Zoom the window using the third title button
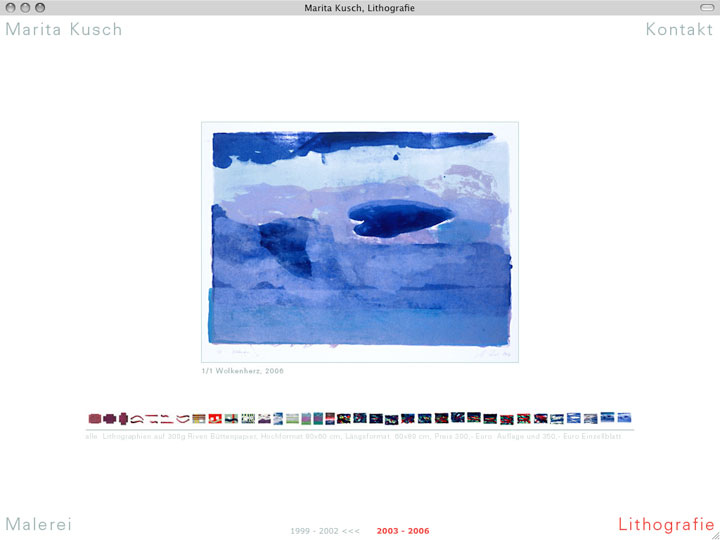 click(40, 8)
